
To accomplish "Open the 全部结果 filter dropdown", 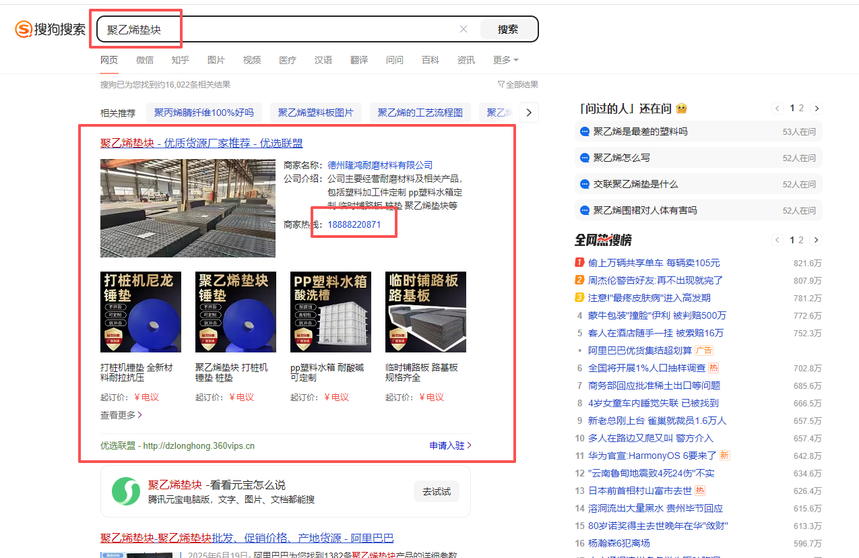I will click(517, 85).
